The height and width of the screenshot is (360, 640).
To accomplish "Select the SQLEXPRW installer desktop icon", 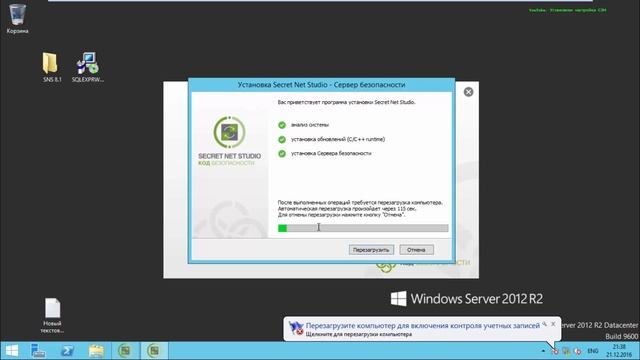I will tap(87, 67).
